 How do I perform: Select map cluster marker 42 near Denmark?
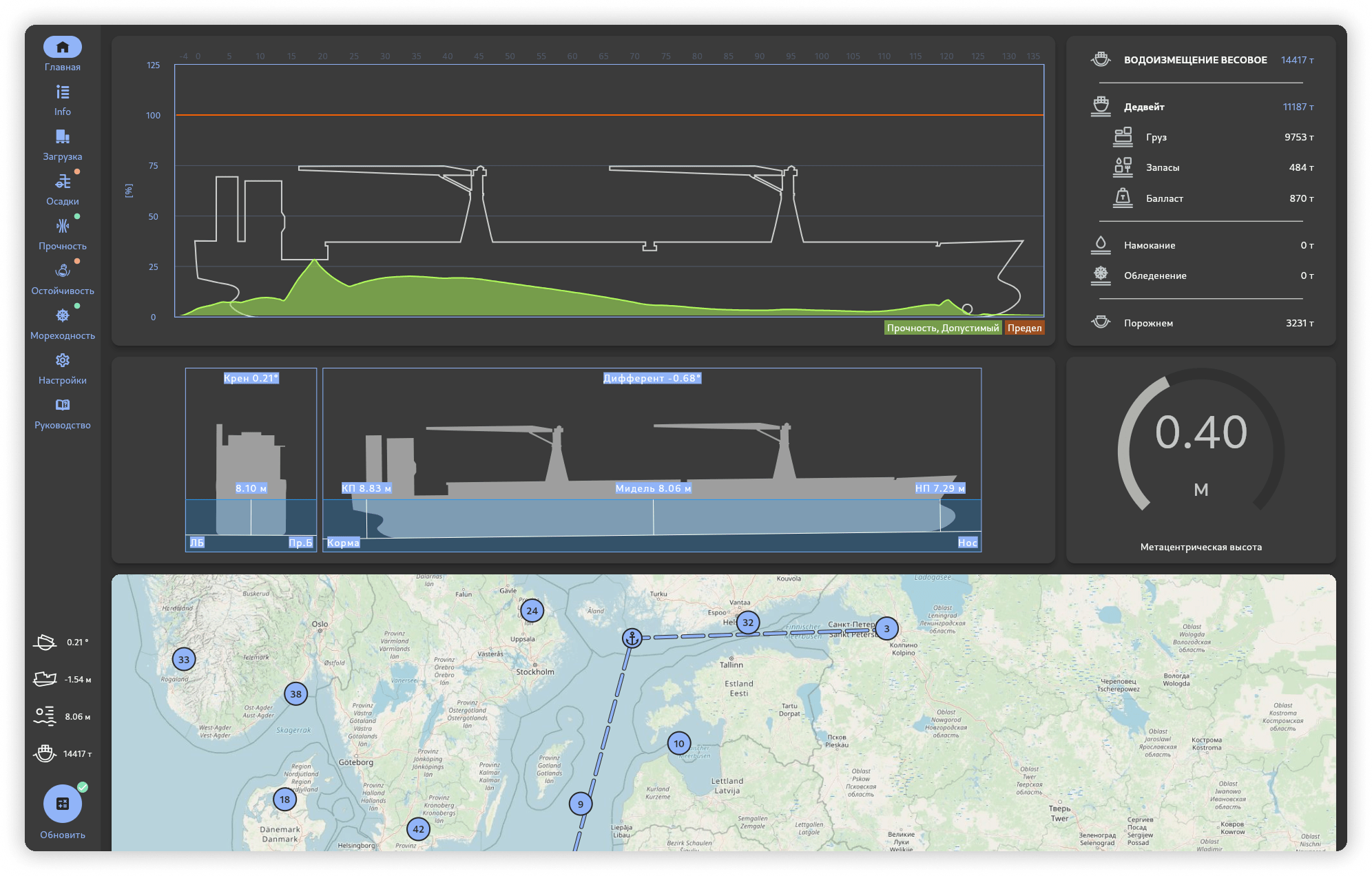[418, 829]
